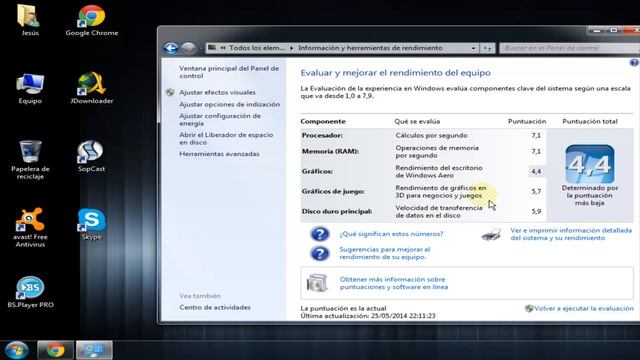The width and height of the screenshot is (640, 360).
Task: Select Control Panel taskbar button
Action: coord(94,350)
